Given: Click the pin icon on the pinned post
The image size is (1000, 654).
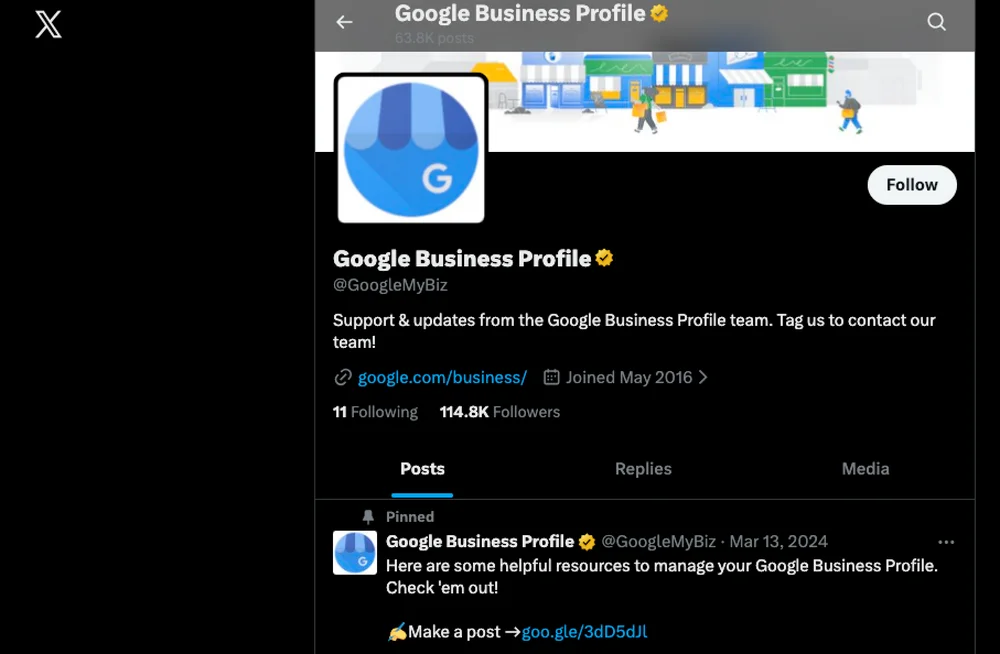Looking at the screenshot, I should pyautogui.click(x=371, y=517).
